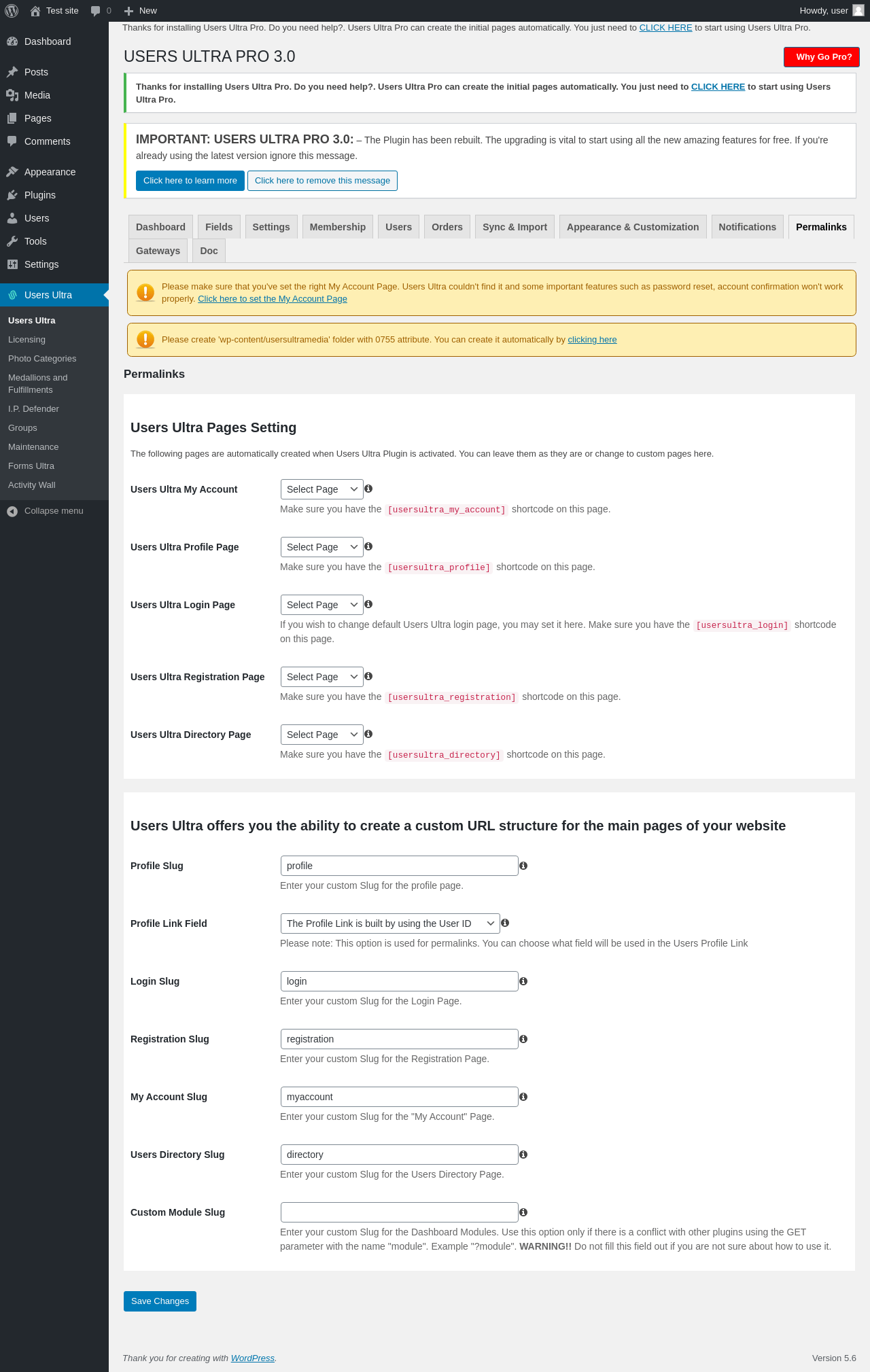Open Appearance & Customization tab

click(633, 227)
